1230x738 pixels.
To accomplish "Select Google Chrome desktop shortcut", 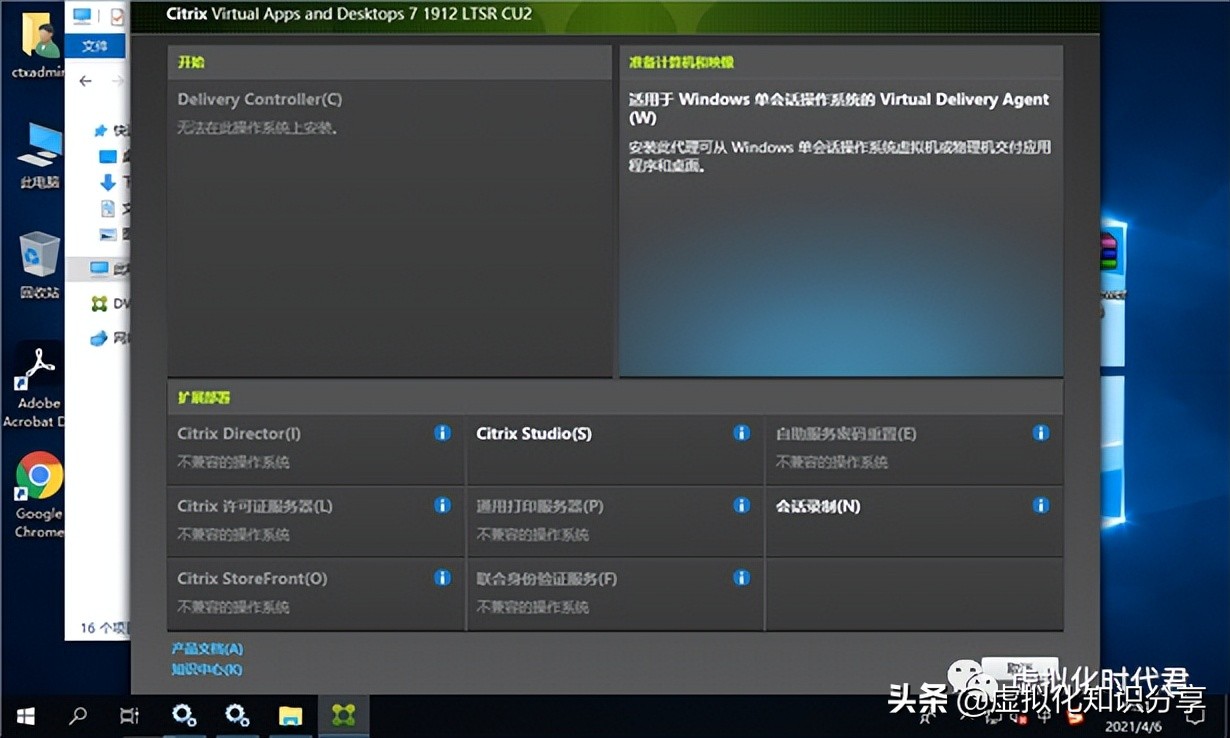I will point(39,495).
